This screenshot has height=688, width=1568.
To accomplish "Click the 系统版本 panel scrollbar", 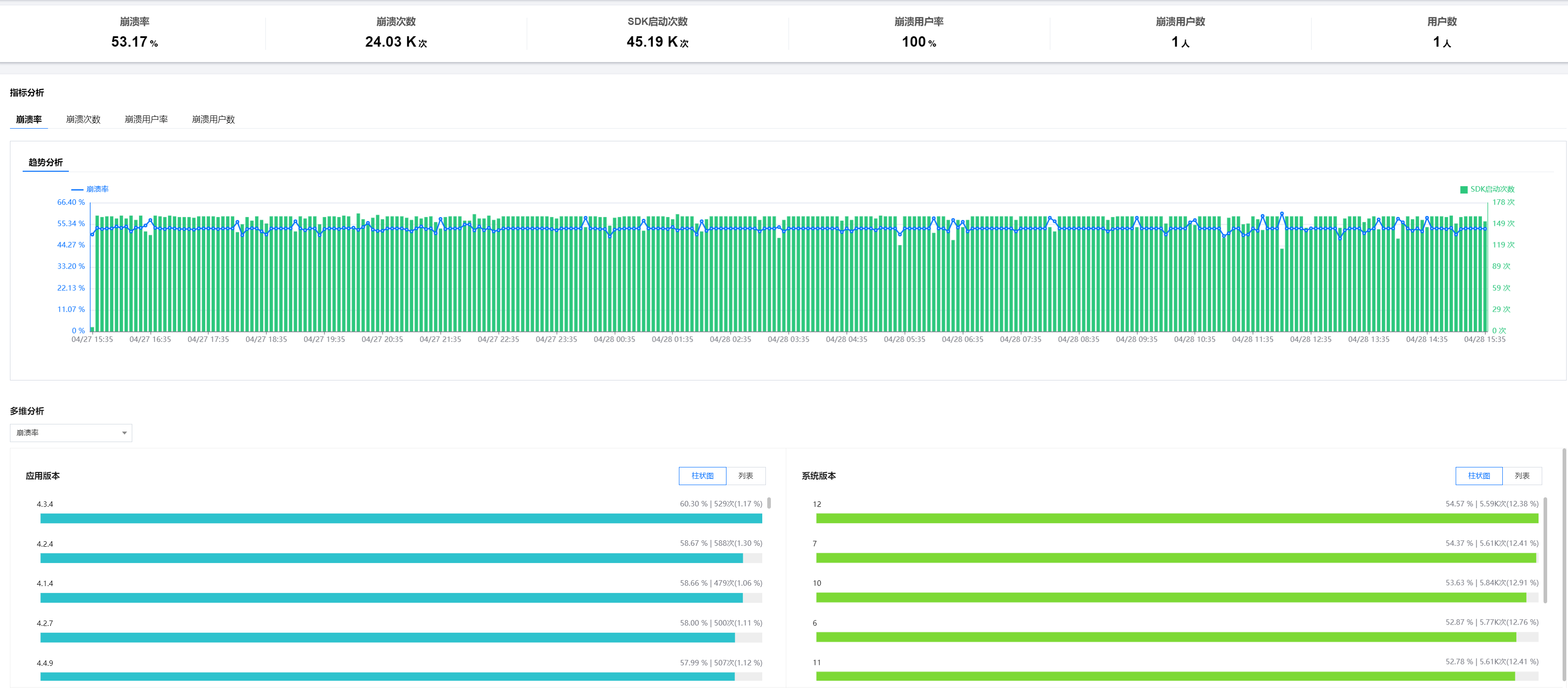I will click(x=1545, y=549).
